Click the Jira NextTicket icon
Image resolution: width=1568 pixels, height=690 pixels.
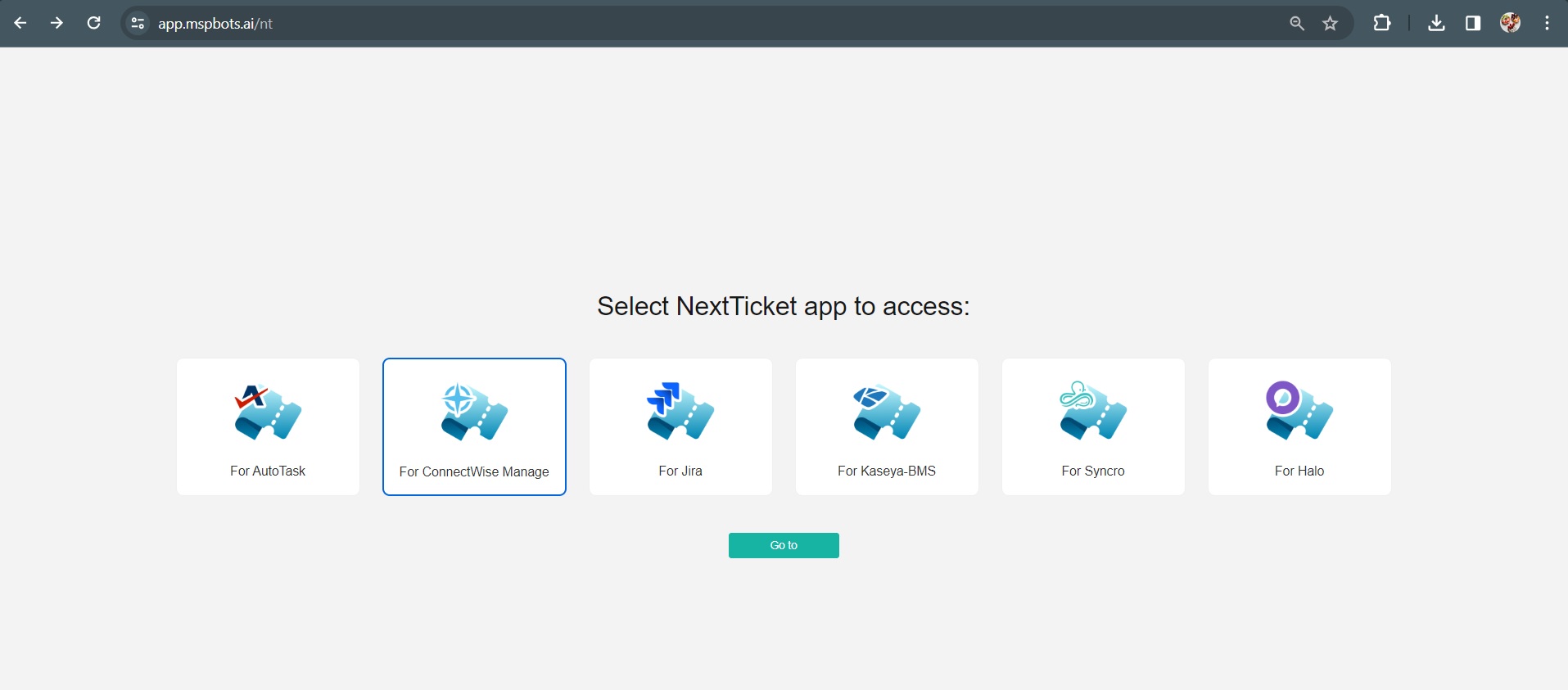click(680, 411)
